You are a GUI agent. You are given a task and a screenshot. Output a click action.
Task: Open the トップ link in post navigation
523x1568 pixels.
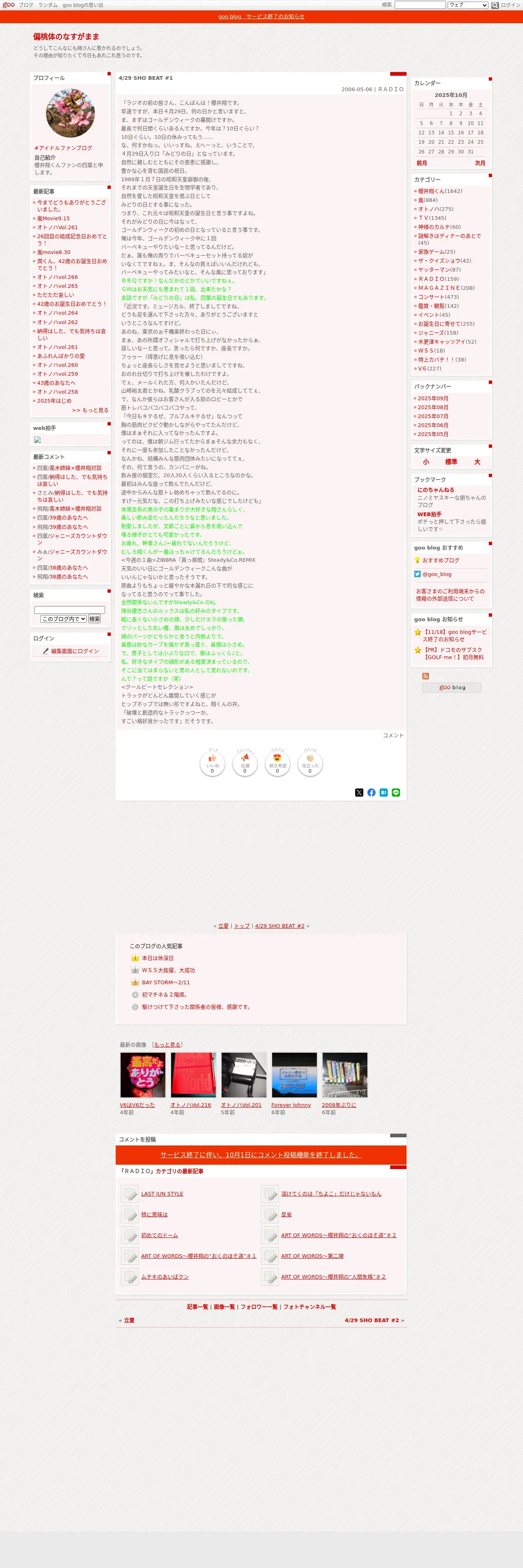point(242,926)
